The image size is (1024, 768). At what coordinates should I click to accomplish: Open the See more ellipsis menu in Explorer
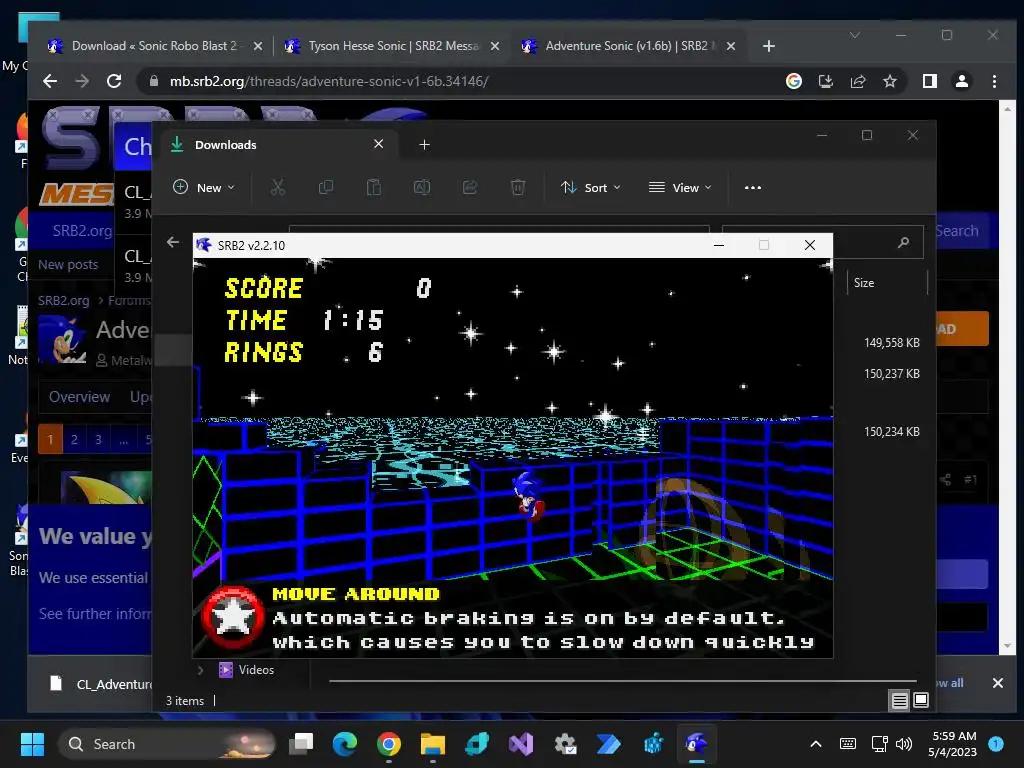753,187
